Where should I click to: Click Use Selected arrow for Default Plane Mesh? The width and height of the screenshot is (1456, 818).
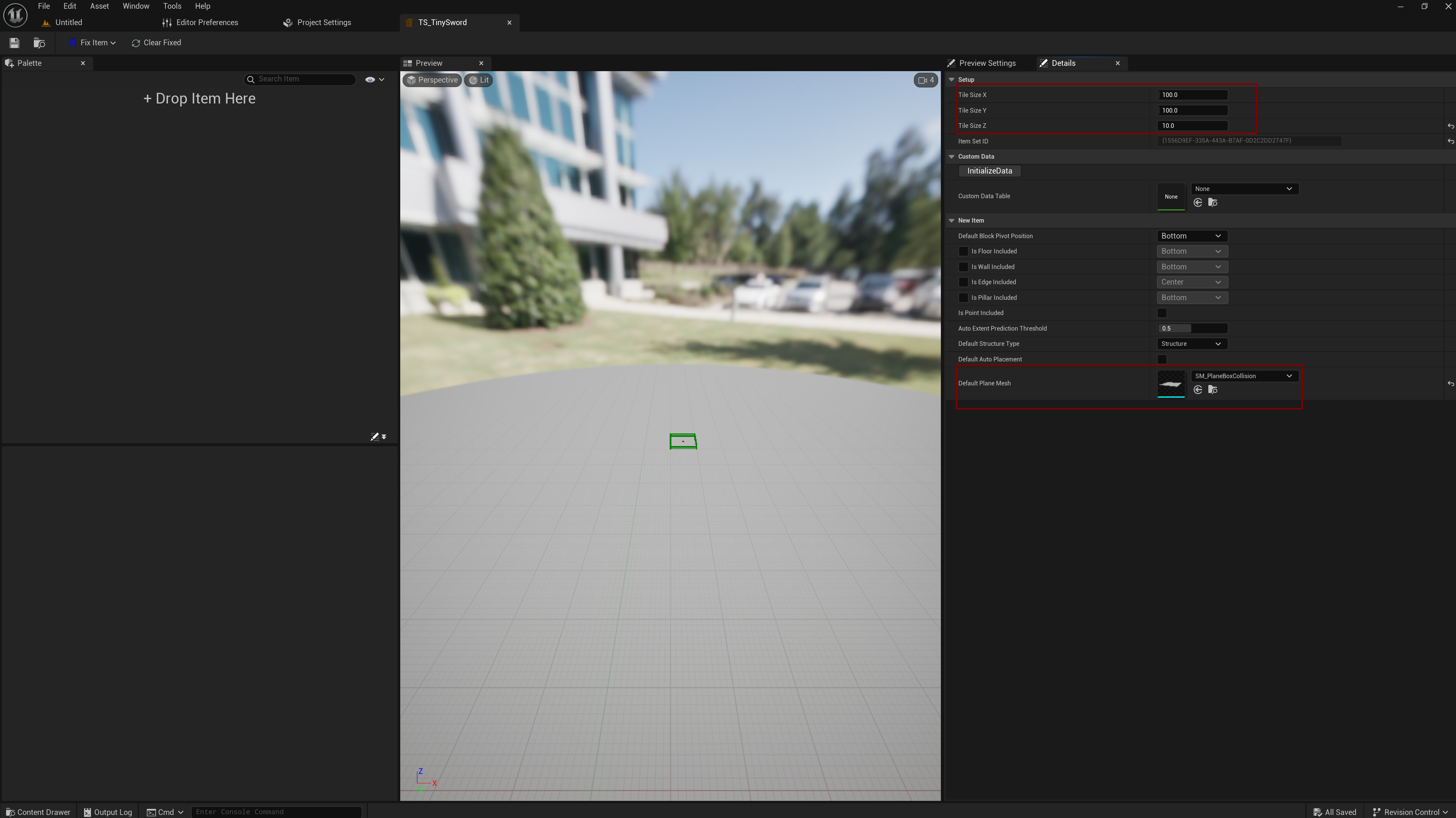point(1198,390)
